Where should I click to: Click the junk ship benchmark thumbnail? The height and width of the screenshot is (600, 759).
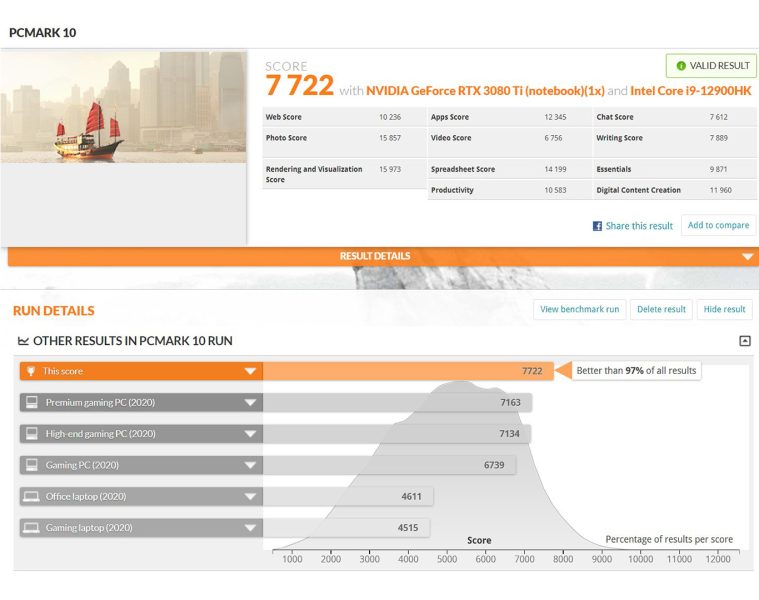[x=123, y=107]
